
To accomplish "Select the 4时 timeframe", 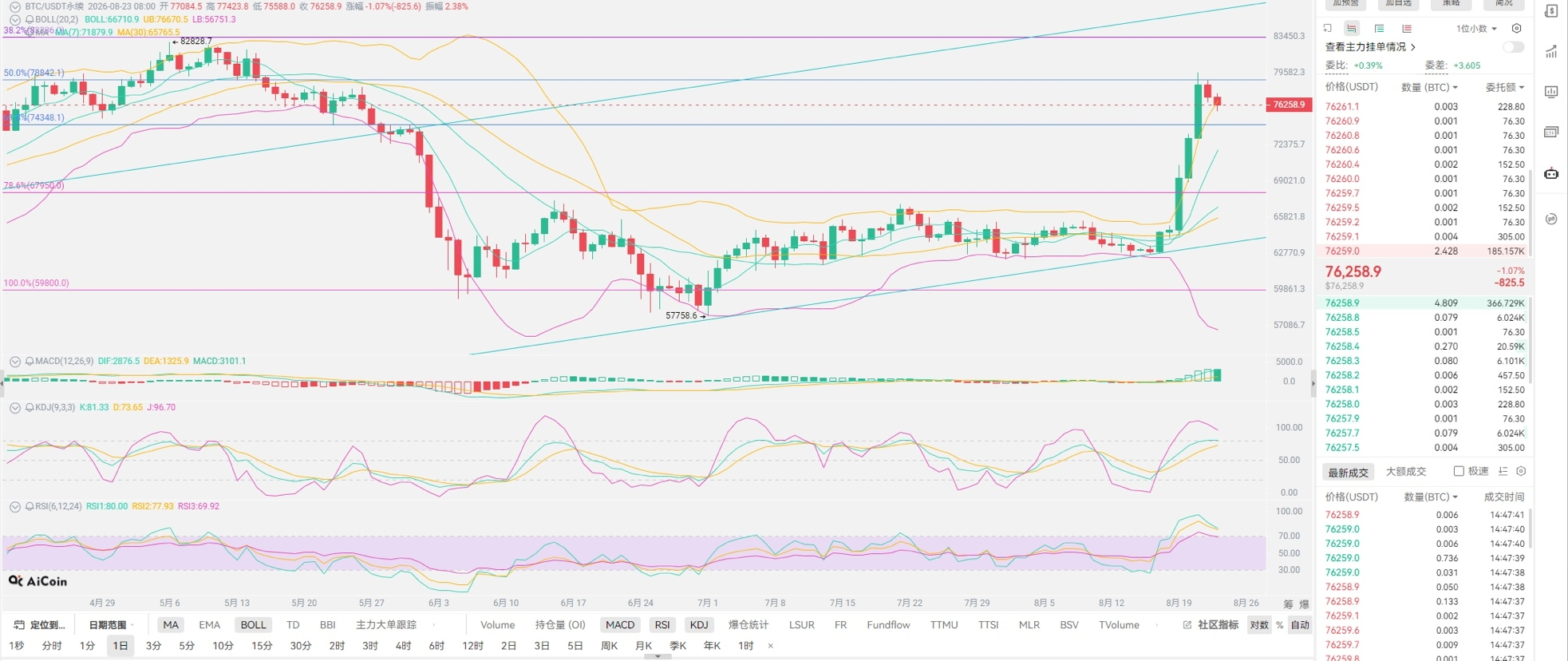I will (403, 646).
